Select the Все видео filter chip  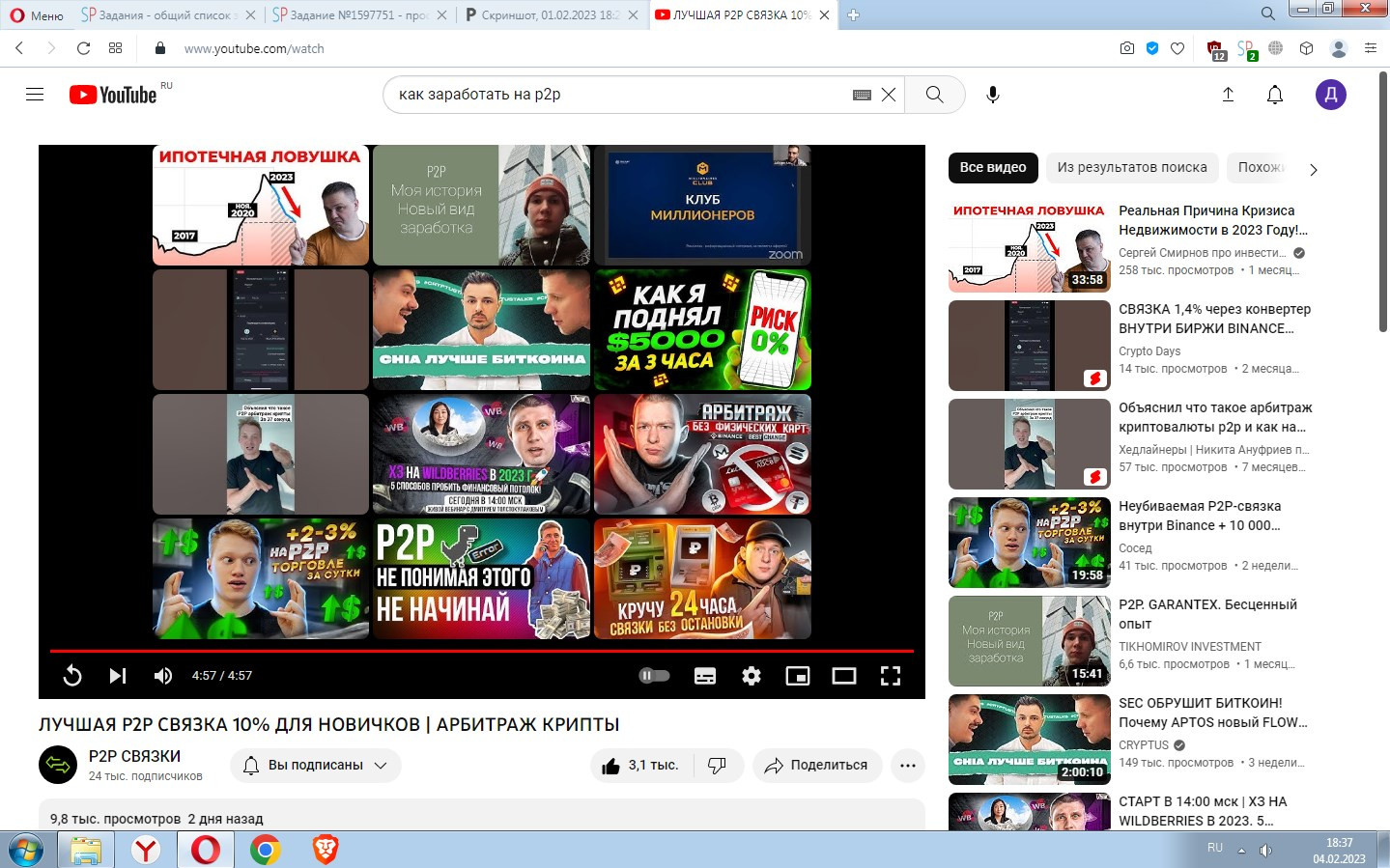pos(993,167)
